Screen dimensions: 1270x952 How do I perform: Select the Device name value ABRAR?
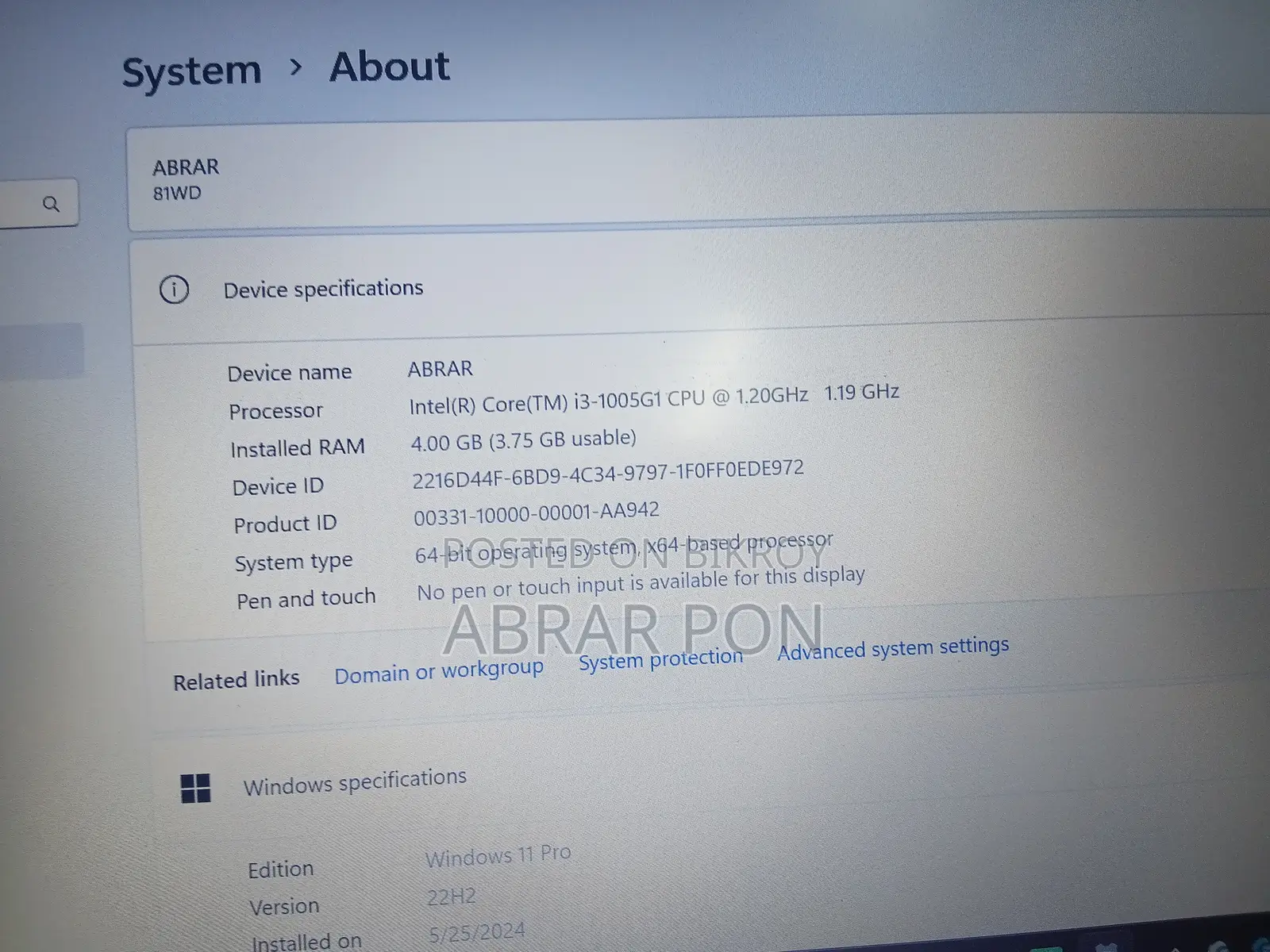tap(441, 369)
